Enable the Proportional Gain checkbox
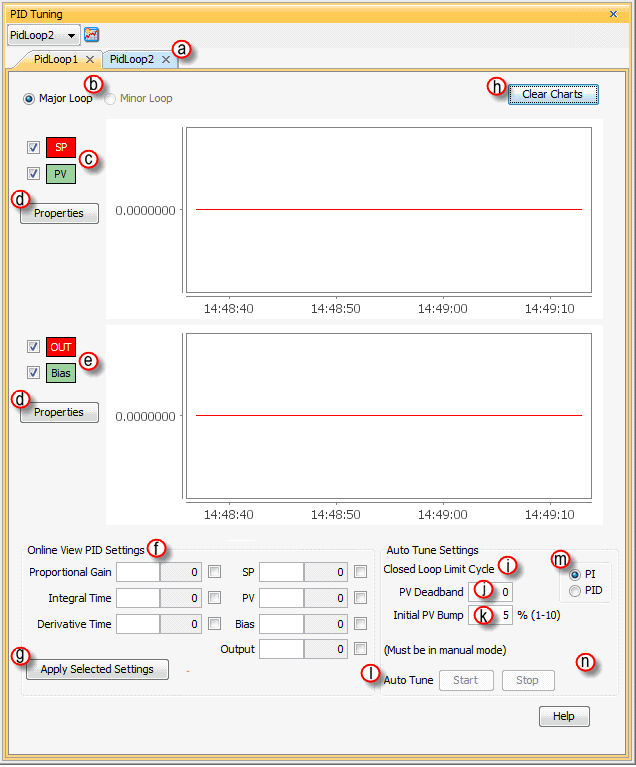This screenshot has width=636, height=767. coord(215,572)
